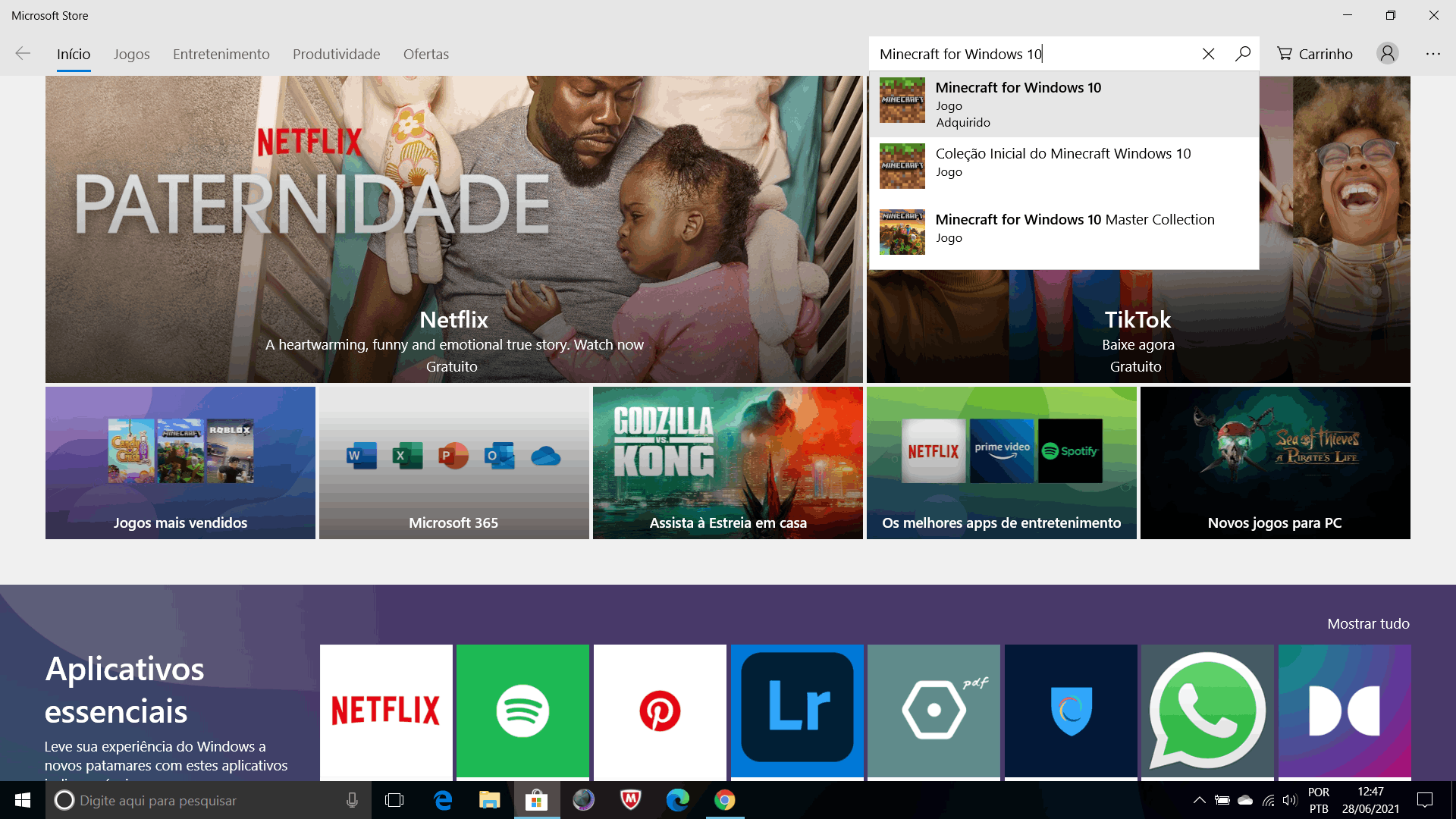Select Coleção Inicial do Minecraft suggestion
The width and height of the screenshot is (1456, 819).
click(1064, 170)
